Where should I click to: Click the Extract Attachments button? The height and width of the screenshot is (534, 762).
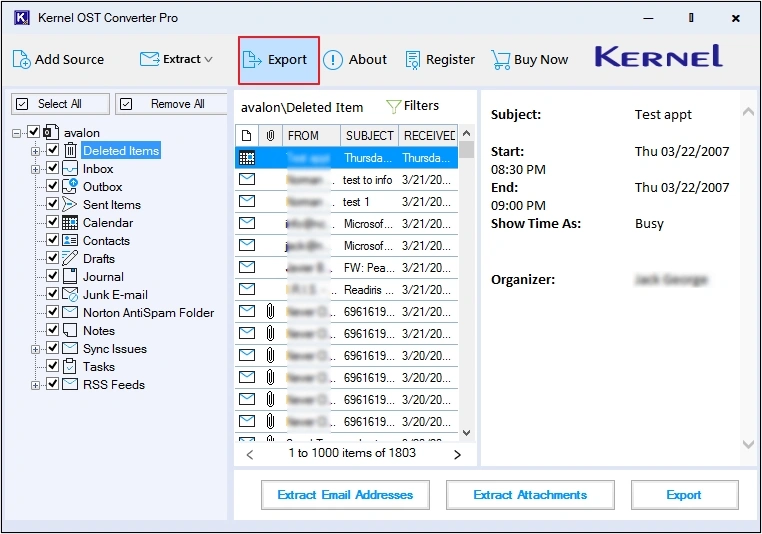click(529, 495)
